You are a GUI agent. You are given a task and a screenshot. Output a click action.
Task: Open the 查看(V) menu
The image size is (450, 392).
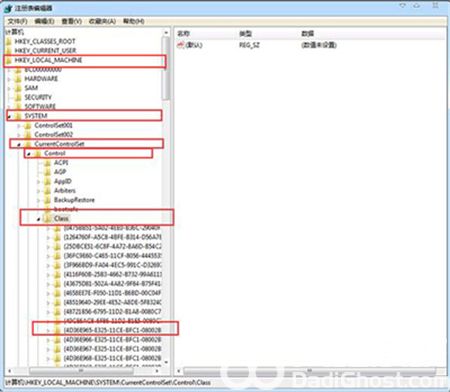[72, 21]
